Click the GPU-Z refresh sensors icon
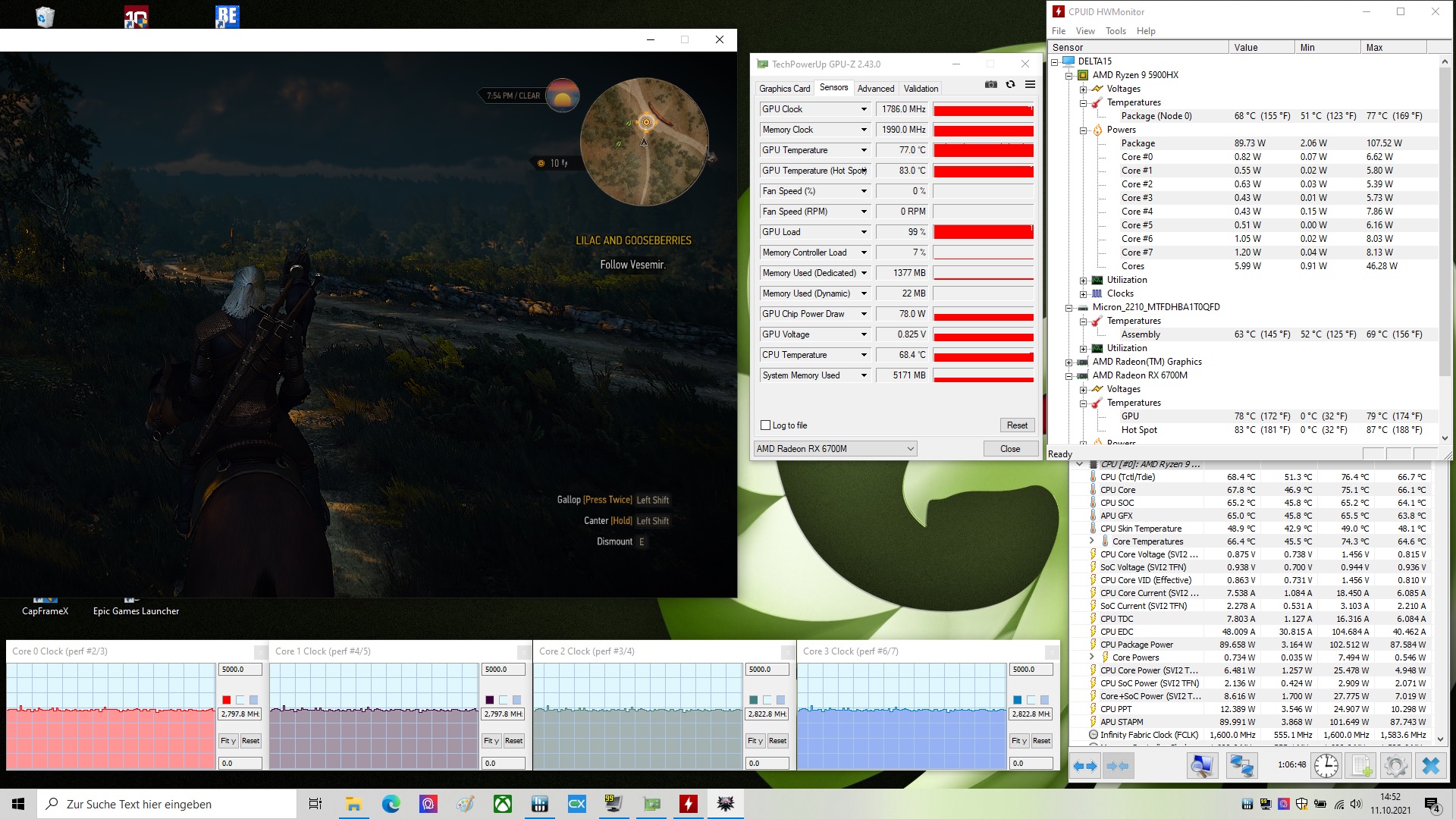 pos(1010,85)
